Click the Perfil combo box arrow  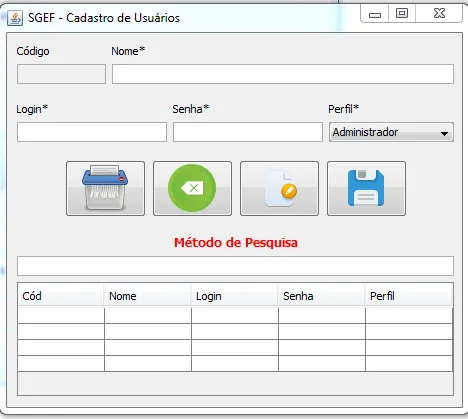444,133
